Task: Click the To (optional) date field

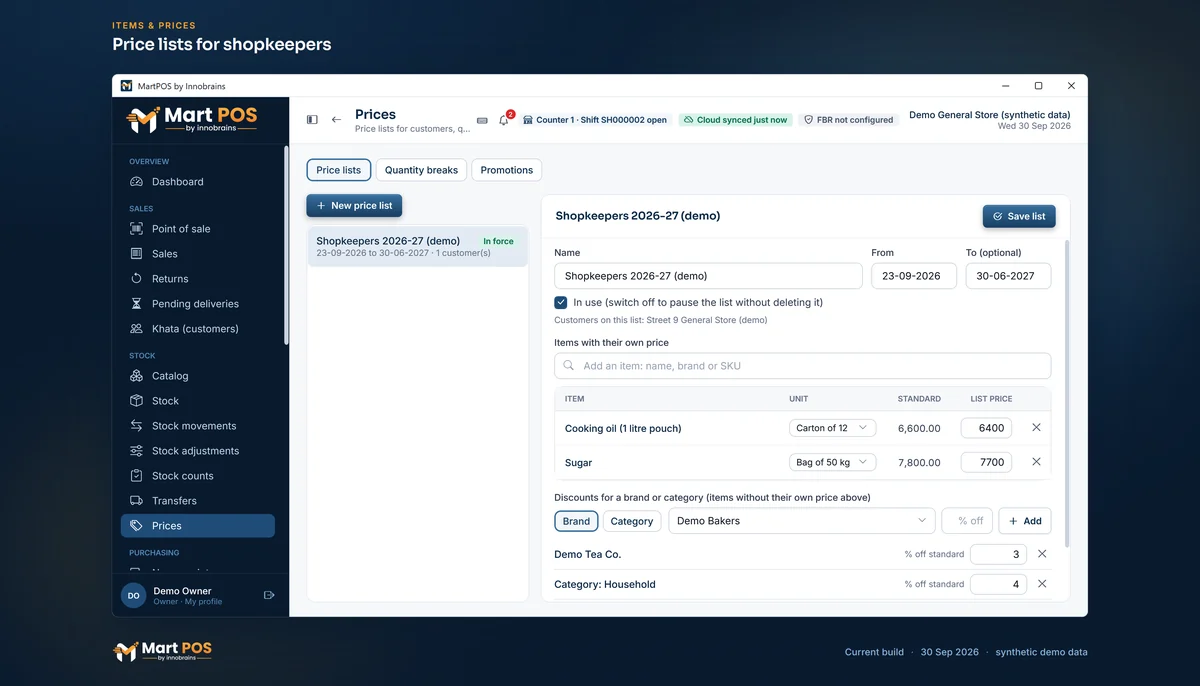Action: tap(1008, 276)
